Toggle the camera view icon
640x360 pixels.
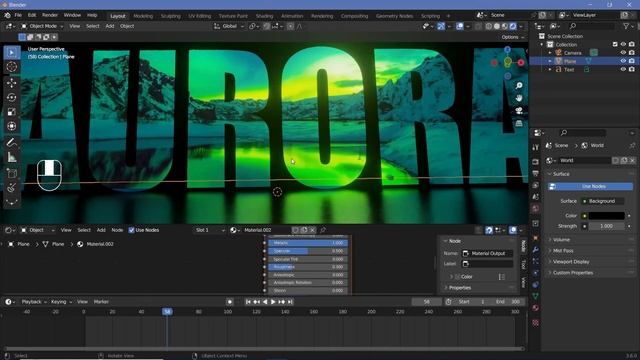[x=519, y=111]
